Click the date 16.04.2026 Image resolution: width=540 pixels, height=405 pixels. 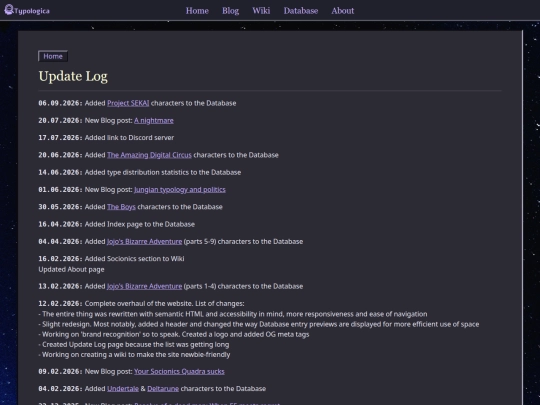(x=60, y=224)
